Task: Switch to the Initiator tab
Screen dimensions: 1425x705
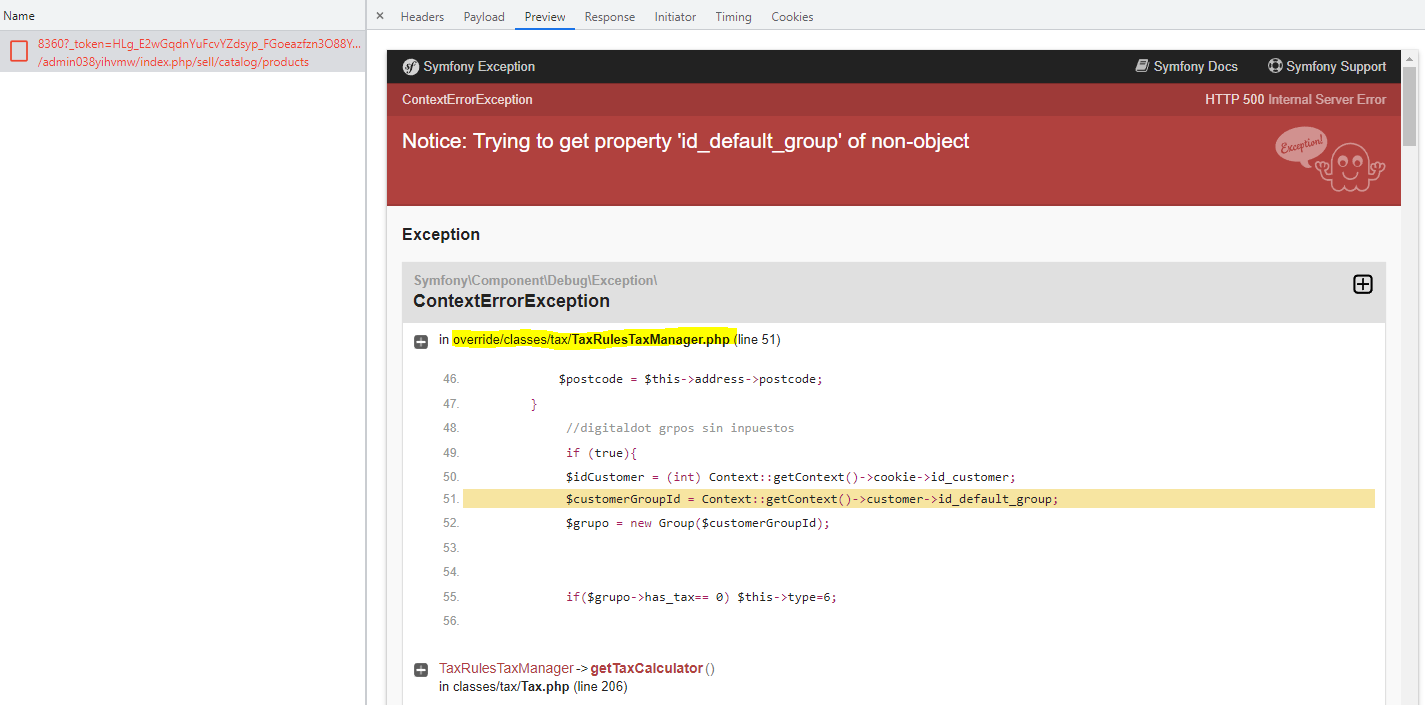Action: point(675,17)
